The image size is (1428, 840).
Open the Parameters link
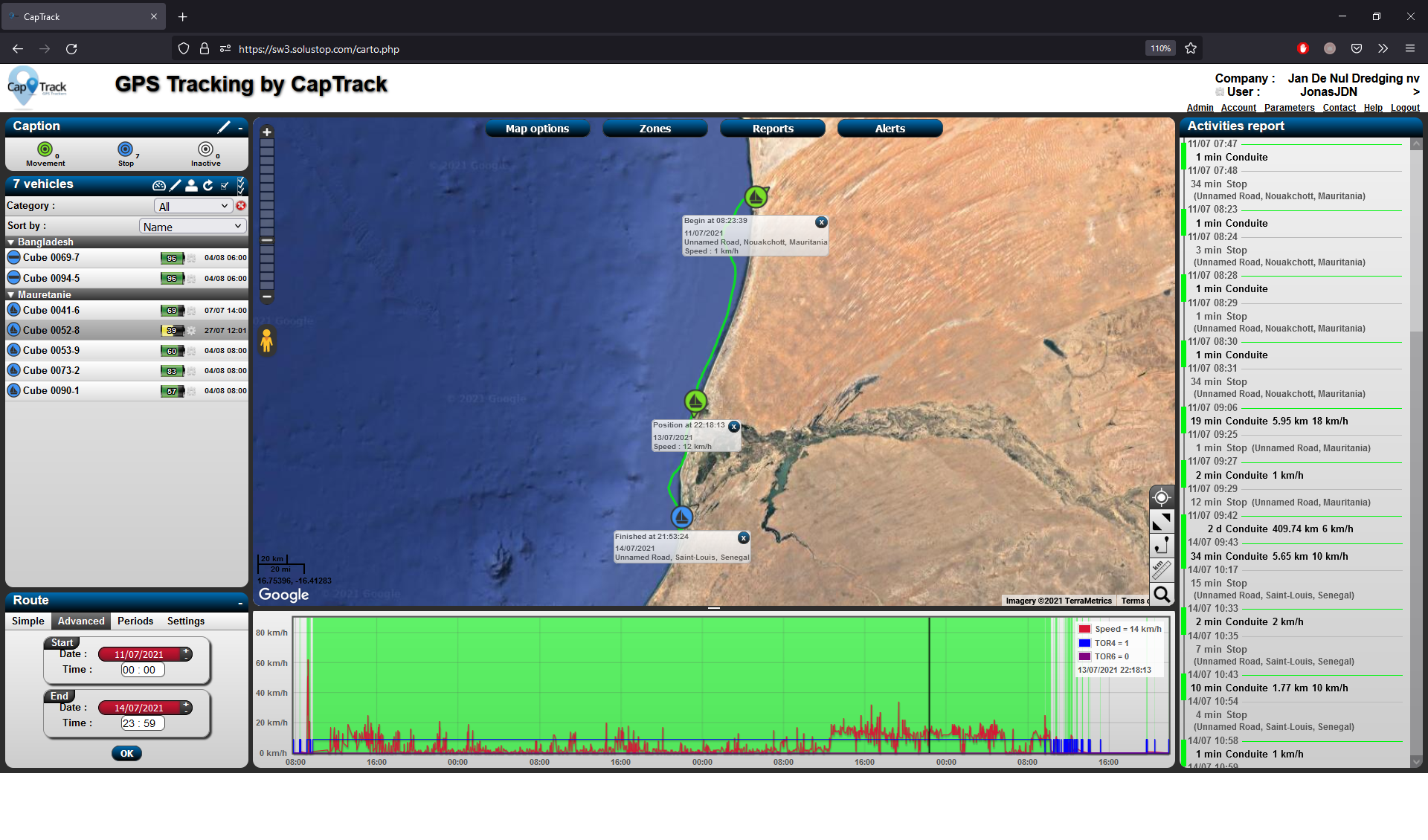pos(1289,108)
